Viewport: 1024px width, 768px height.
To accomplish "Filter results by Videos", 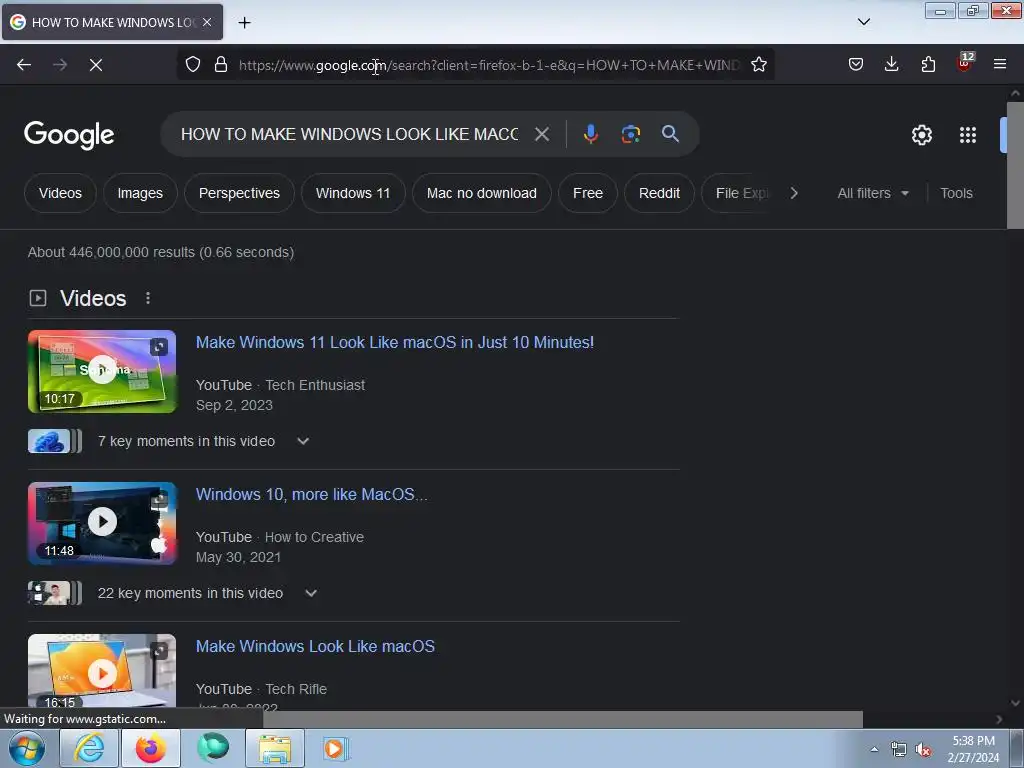I will pyautogui.click(x=60, y=193).
